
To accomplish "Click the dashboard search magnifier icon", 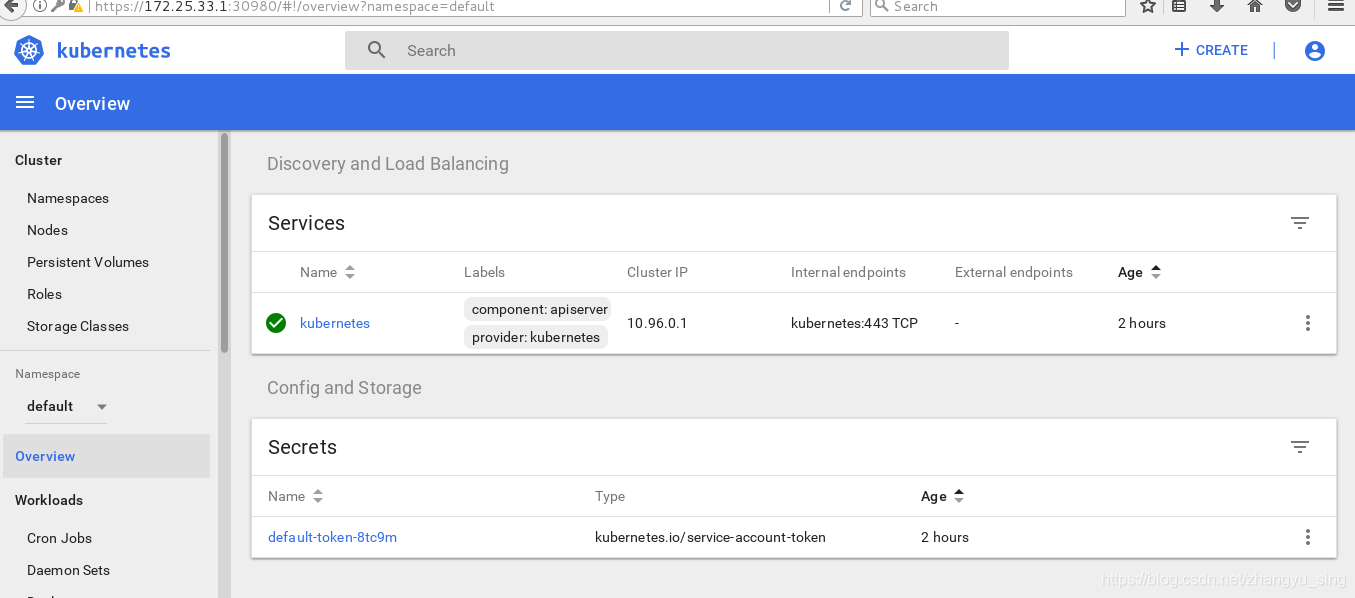I will (x=377, y=50).
